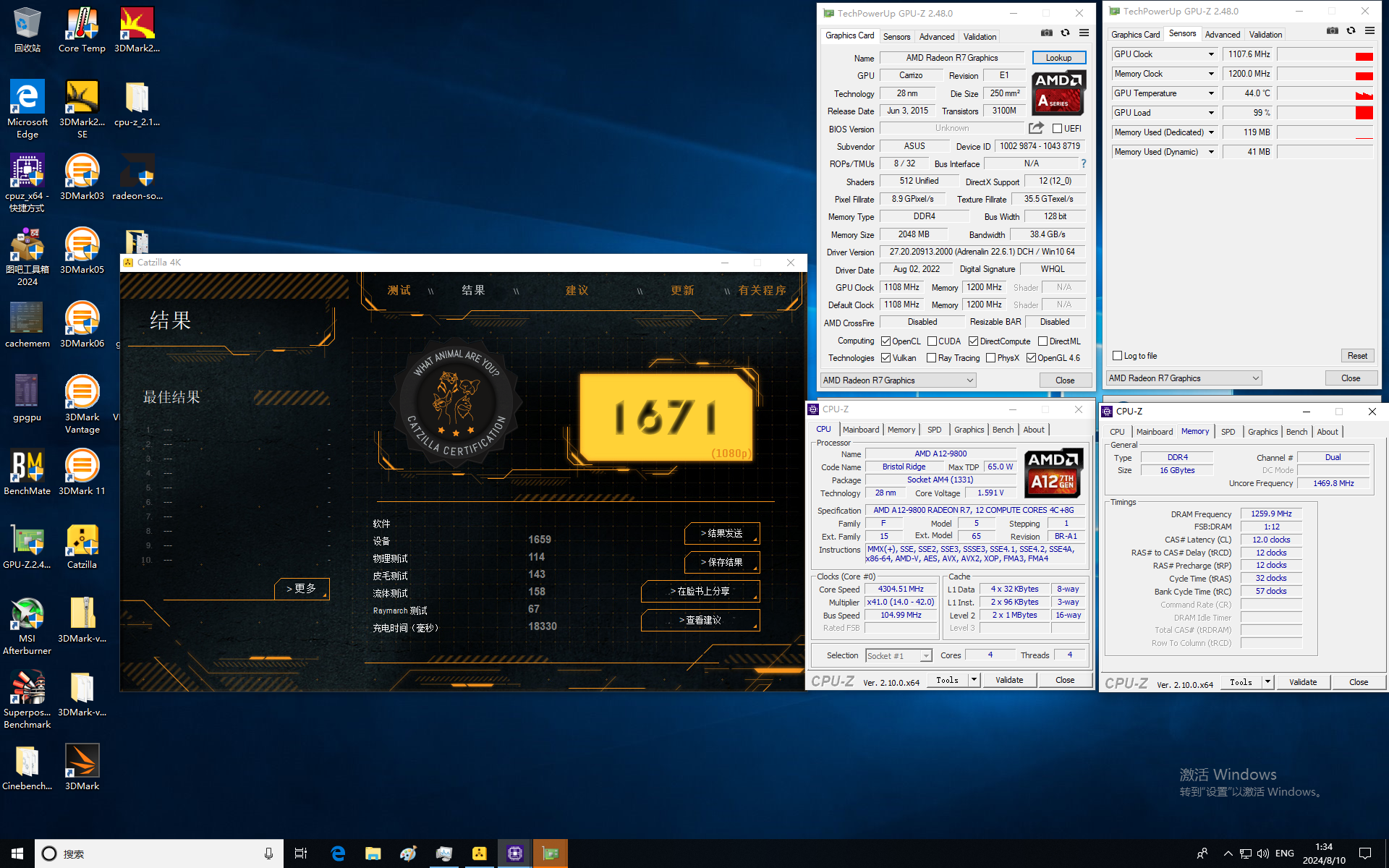The height and width of the screenshot is (868, 1389).
Task: Open Bench tab in CPU-Z CPU window
Action: point(1003,430)
